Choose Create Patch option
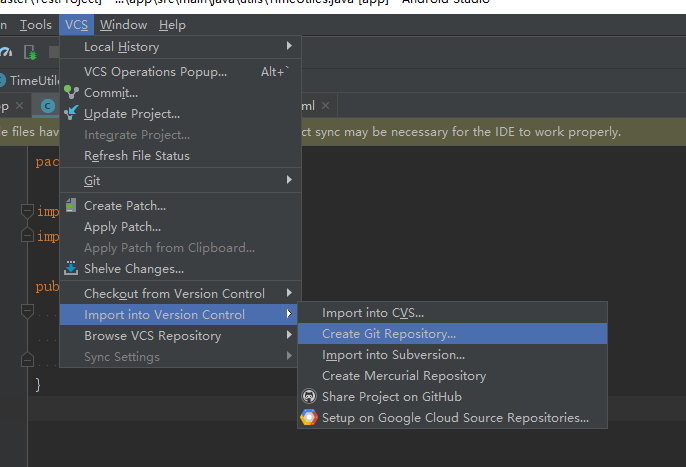This screenshot has height=467, width=686. 180,205
